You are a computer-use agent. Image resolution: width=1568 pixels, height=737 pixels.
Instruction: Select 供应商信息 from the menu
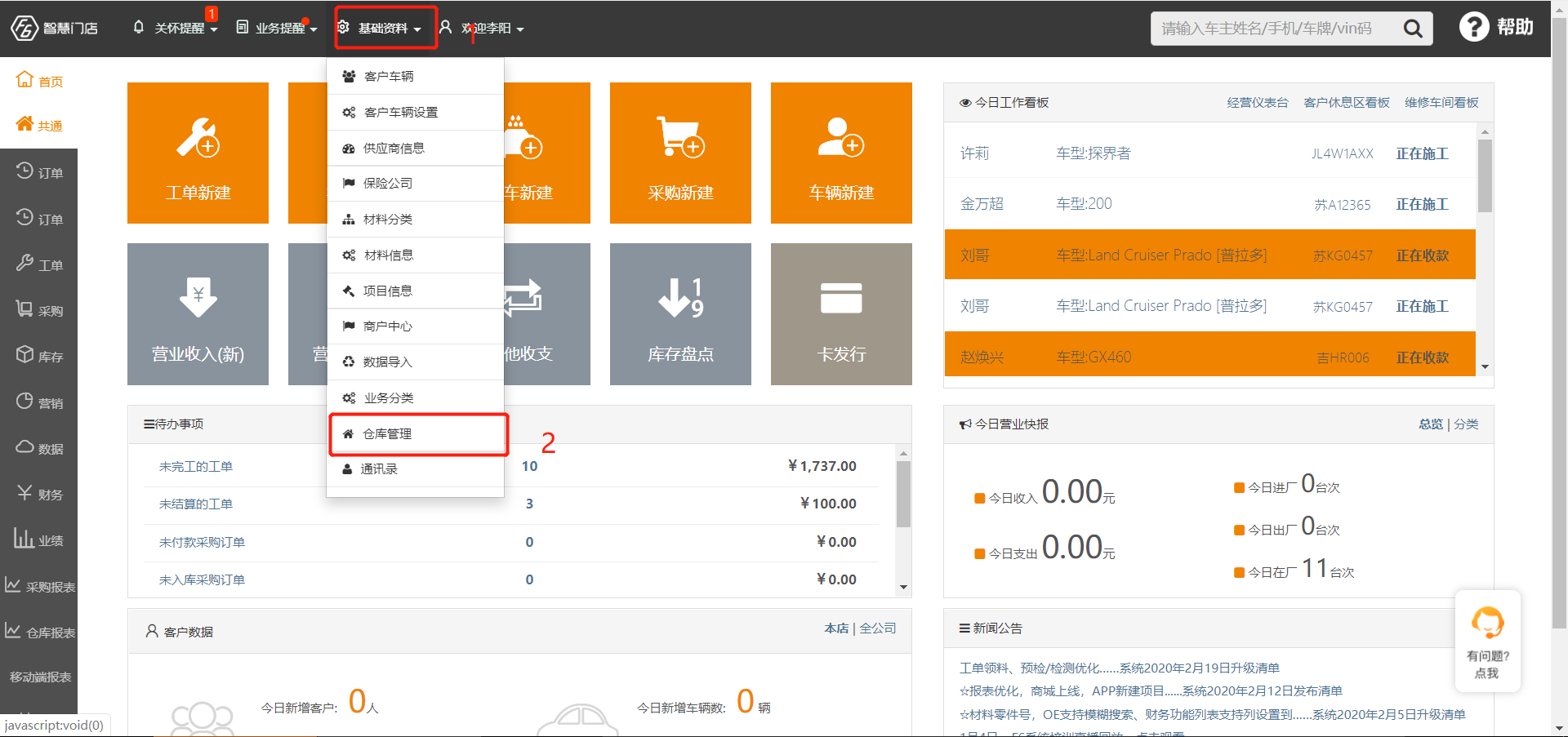click(x=415, y=148)
